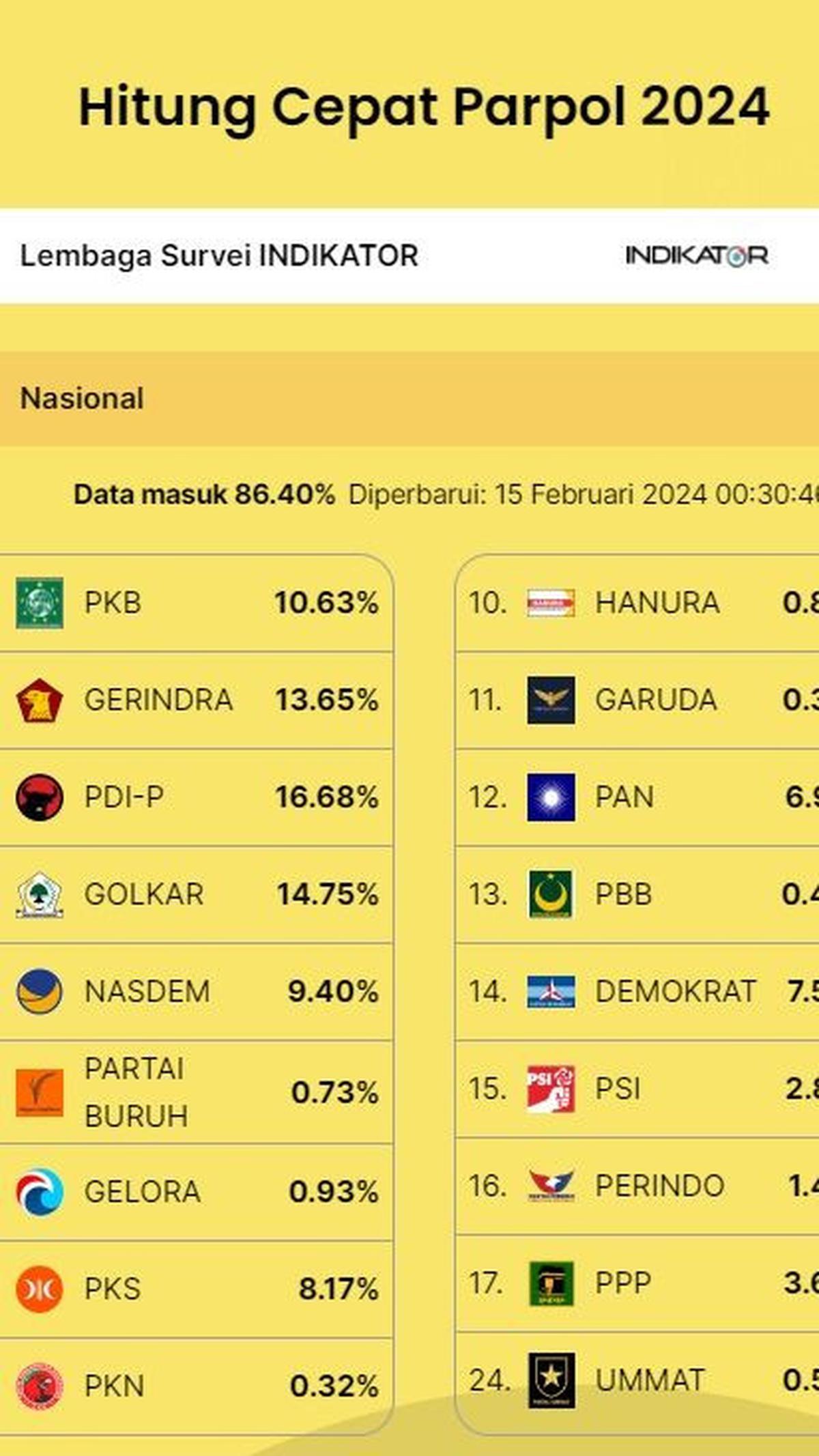Click the PKS orange circle logo
Screen dimensions: 819x1456
(40, 1289)
